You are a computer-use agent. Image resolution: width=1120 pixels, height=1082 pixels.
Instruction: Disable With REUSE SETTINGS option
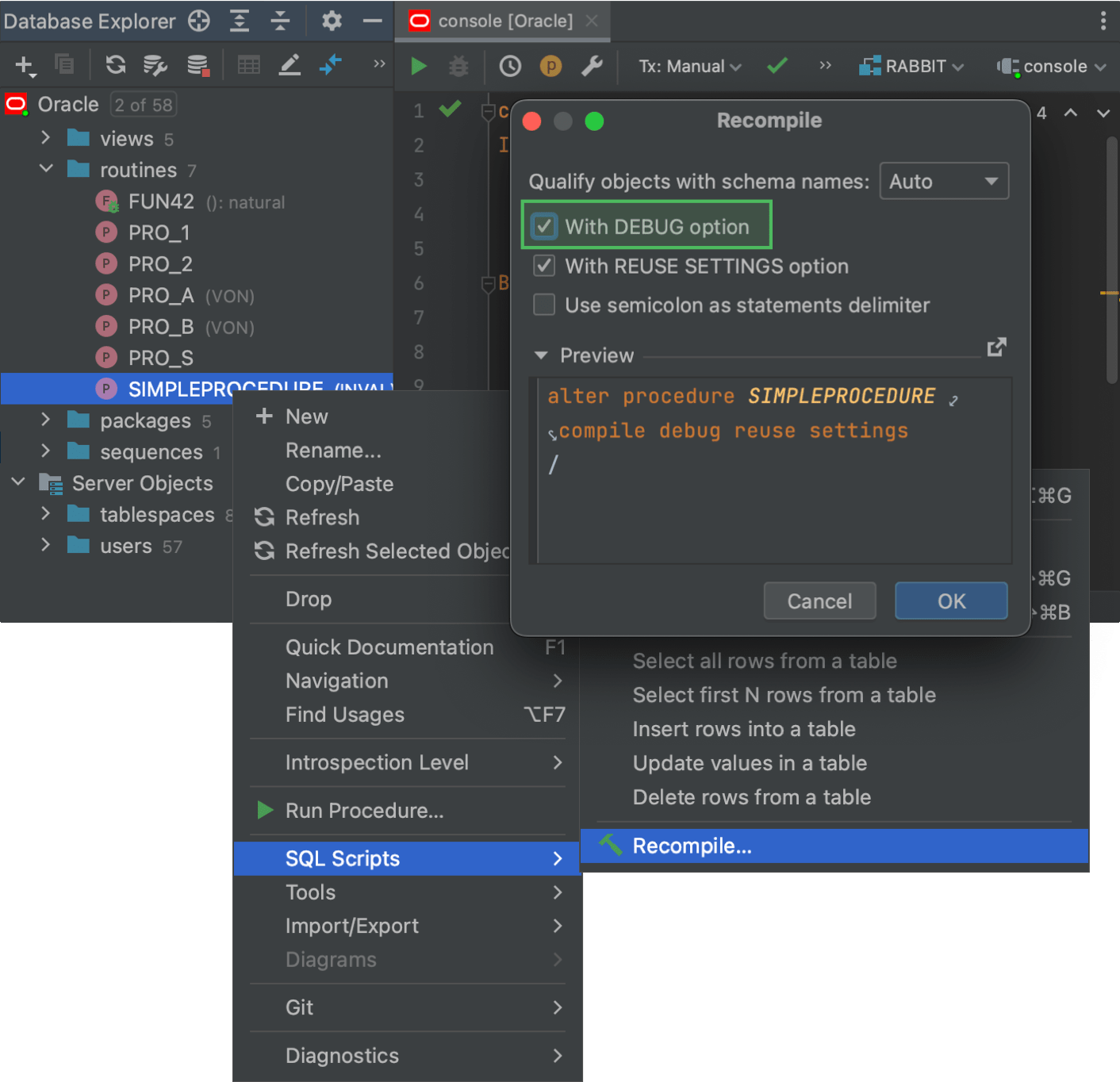pyautogui.click(x=544, y=266)
